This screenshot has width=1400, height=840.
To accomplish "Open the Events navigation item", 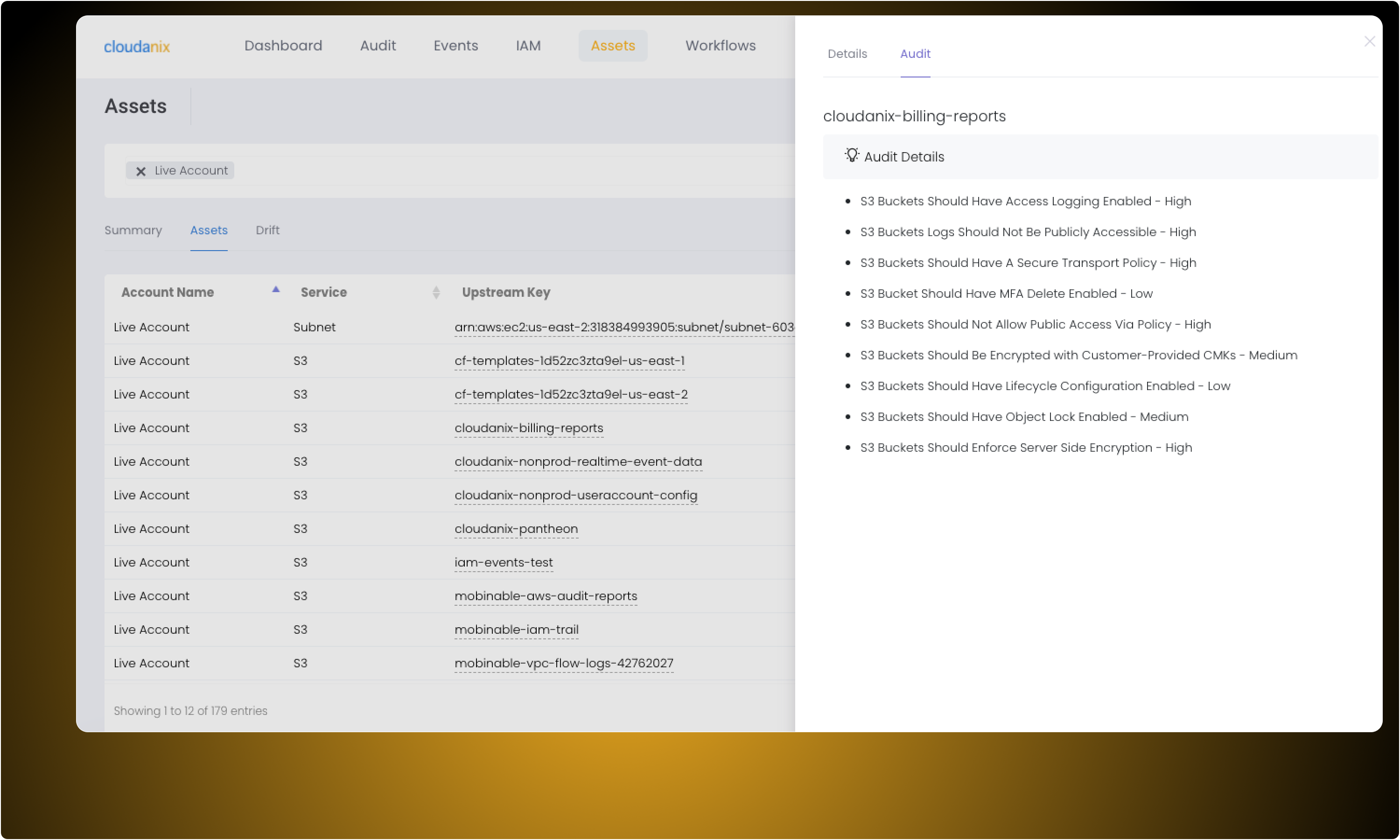I will click(x=455, y=45).
